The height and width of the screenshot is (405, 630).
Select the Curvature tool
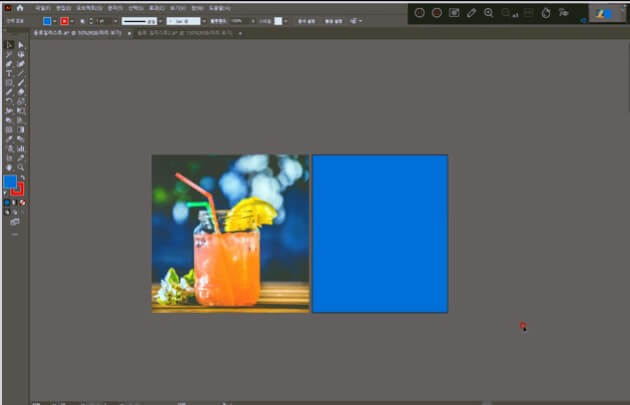pos(21,64)
